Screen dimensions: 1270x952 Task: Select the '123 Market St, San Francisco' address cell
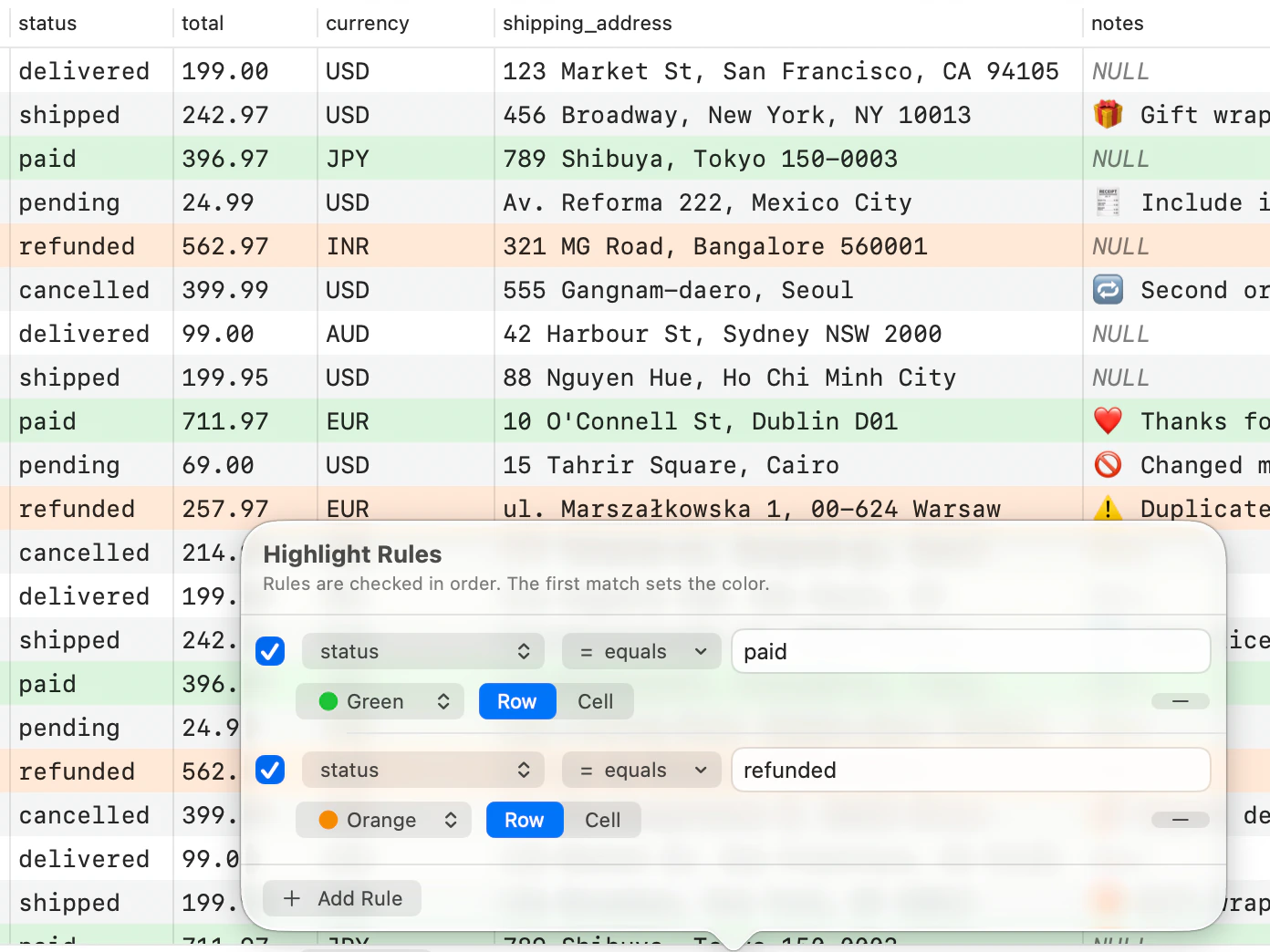[788, 71]
